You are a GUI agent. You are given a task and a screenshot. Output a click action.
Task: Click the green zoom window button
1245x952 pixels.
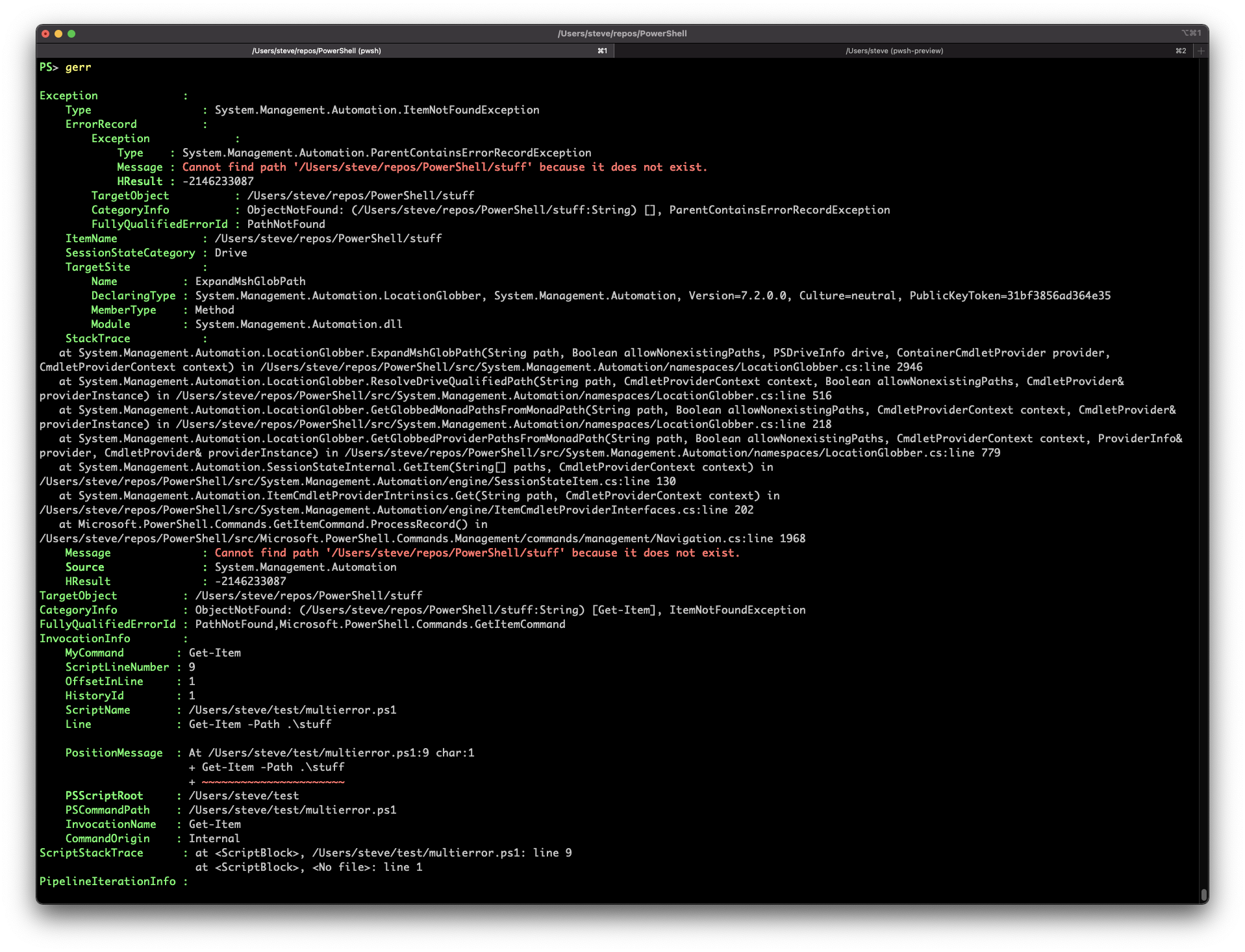(x=71, y=34)
